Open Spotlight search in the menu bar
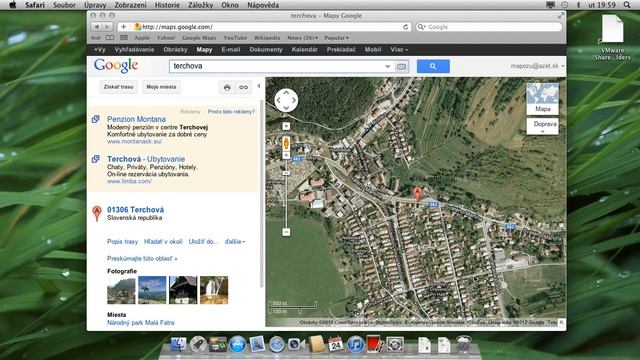This screenshot has width=640, height=360. click(x=627, y=5)
